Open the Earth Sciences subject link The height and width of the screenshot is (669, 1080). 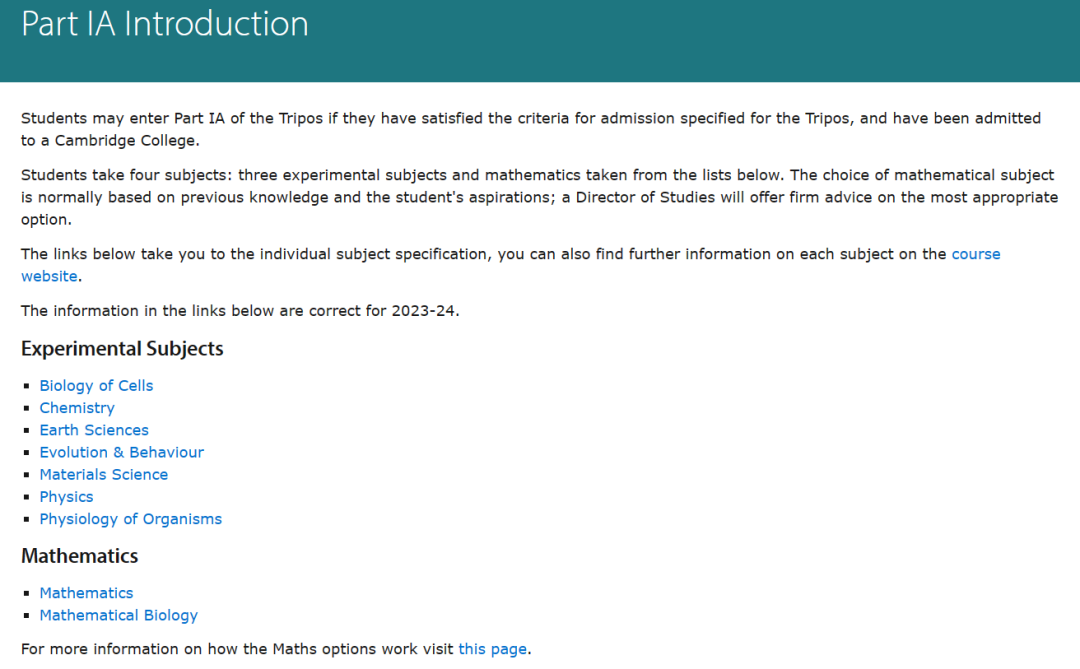[94, 430]
